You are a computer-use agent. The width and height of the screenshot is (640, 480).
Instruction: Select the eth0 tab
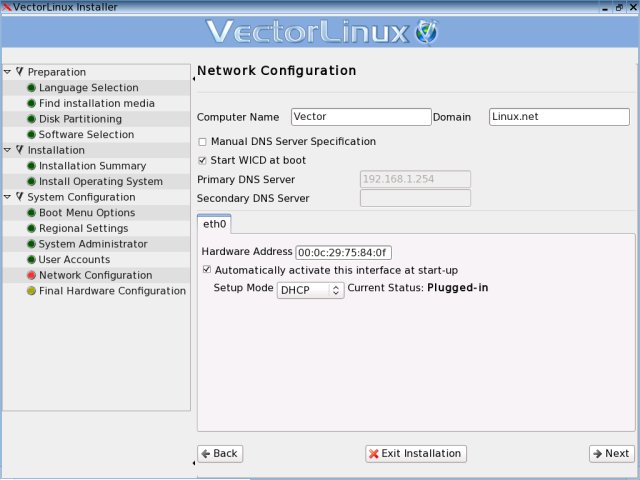click(214, 224)
